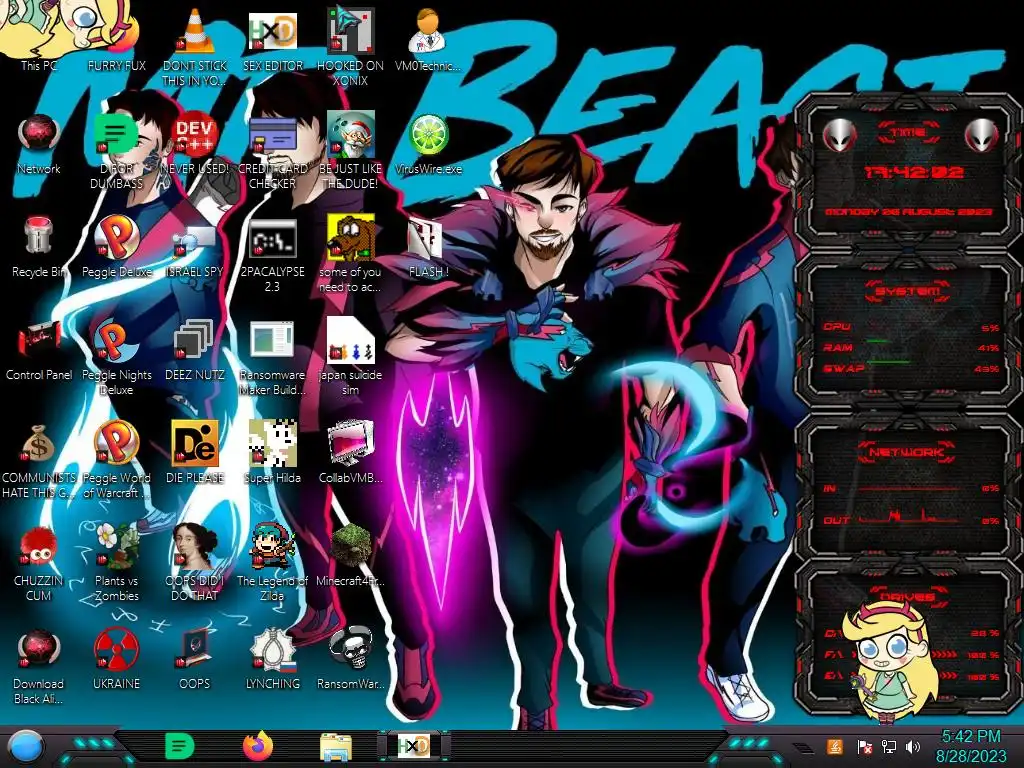Click the orange tray icon
This screenshot has height=768, width=1024.
(x=835, y=746)
